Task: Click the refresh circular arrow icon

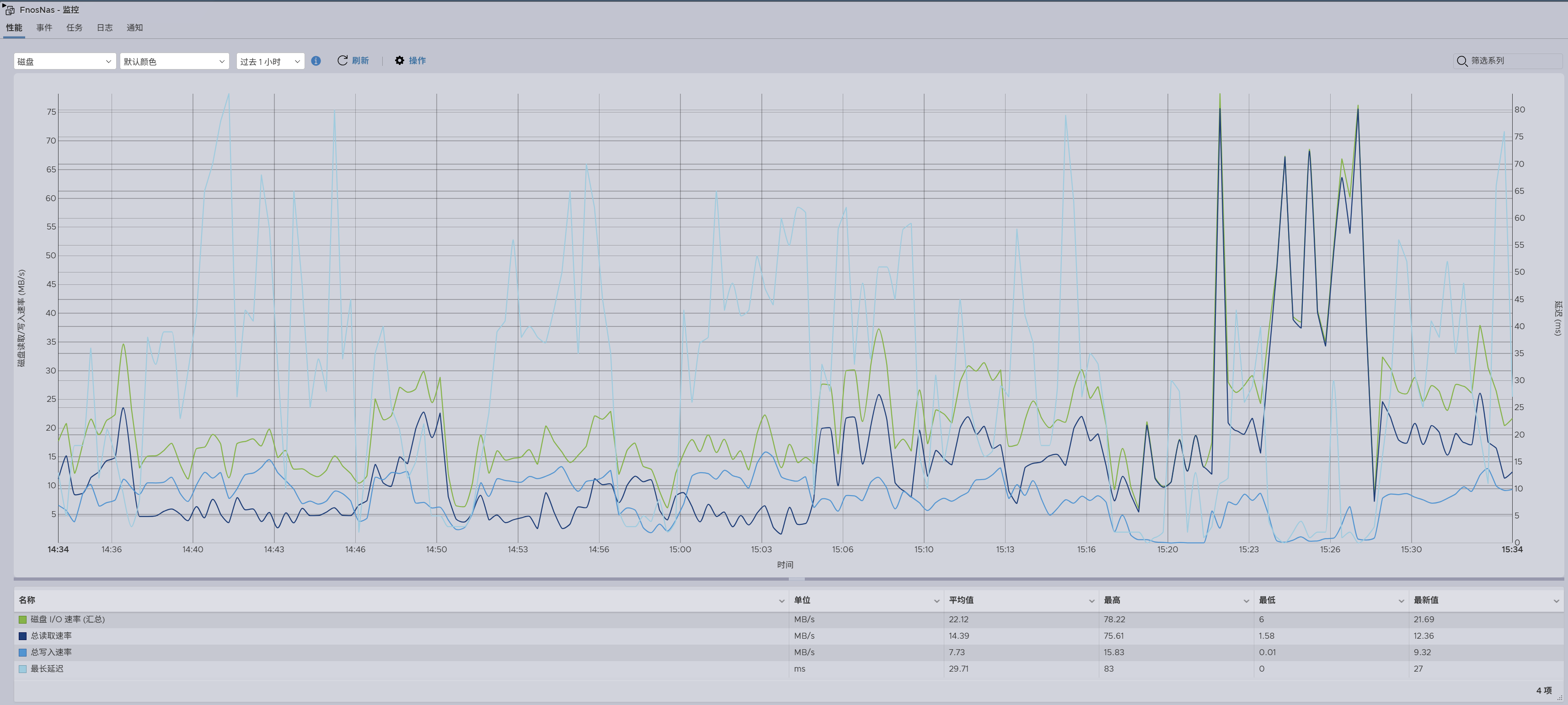Action: point(342,60)
